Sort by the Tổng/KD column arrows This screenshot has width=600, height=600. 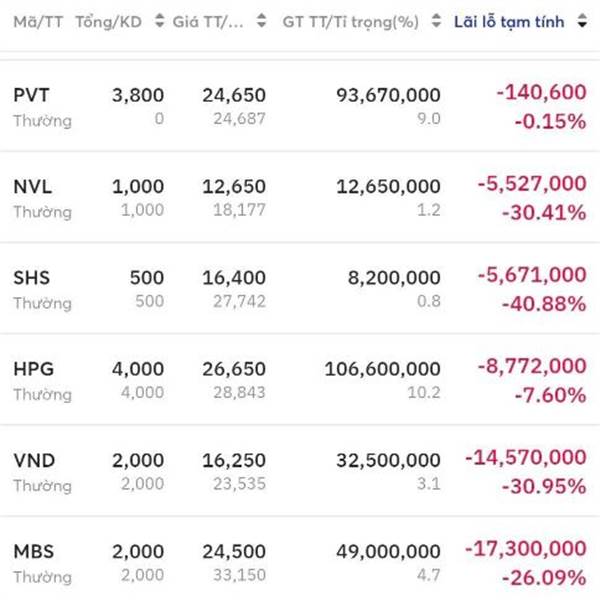159,21
